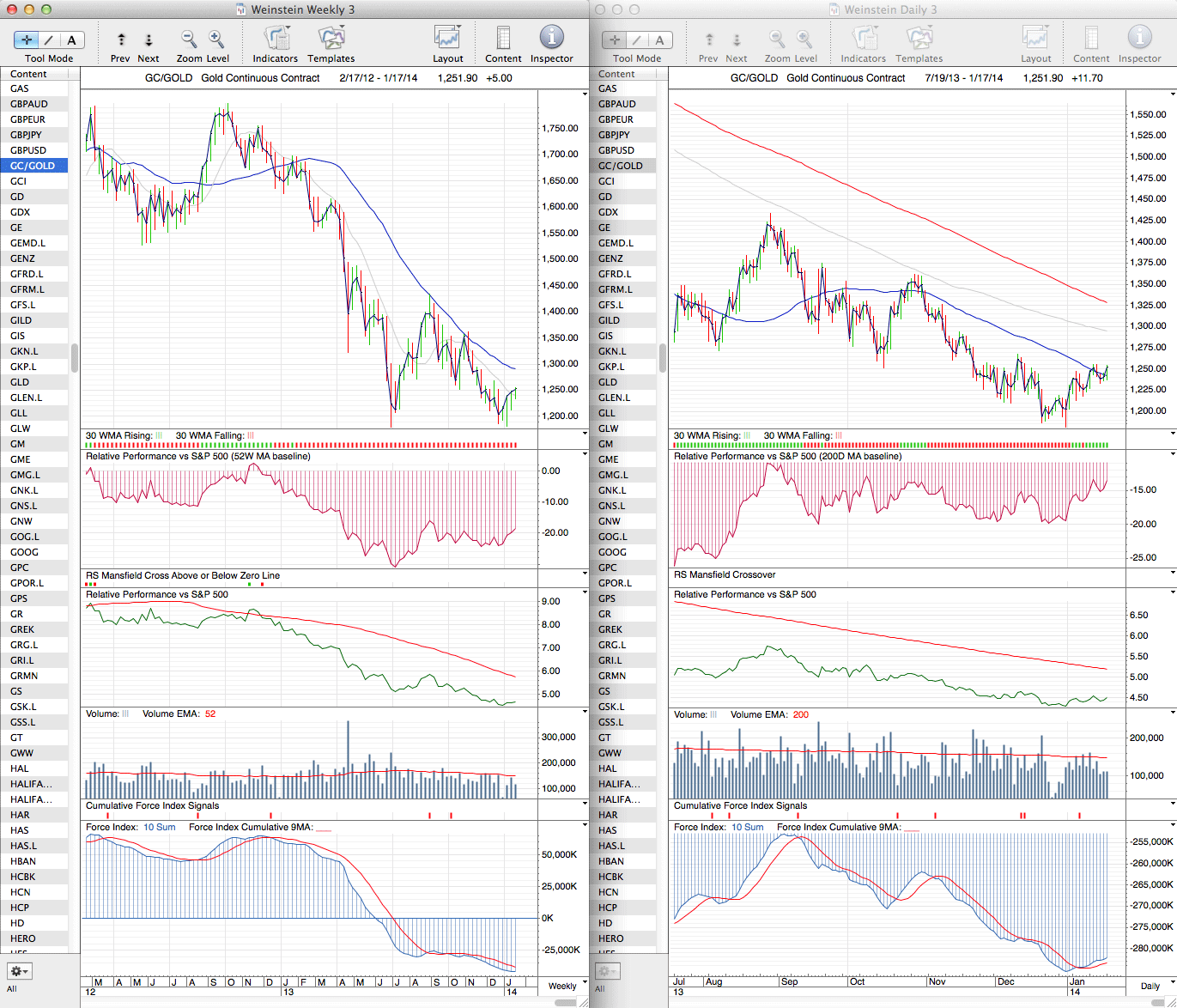The width and height of the screenshot is (1177, 1008).
Task: Open the Inspector in the Weekly window
Action: 551,39
